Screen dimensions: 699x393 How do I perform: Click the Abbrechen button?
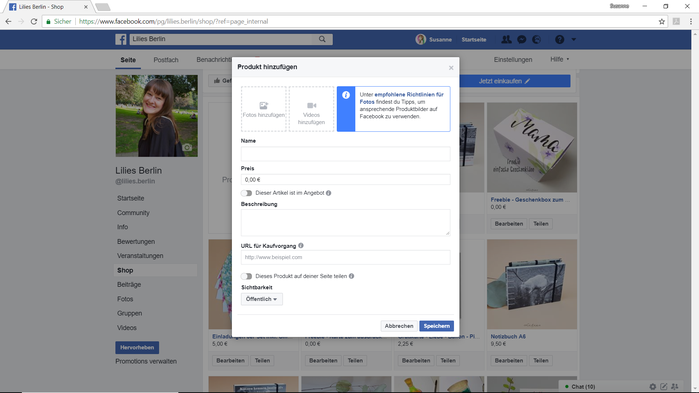click(399, 326)
